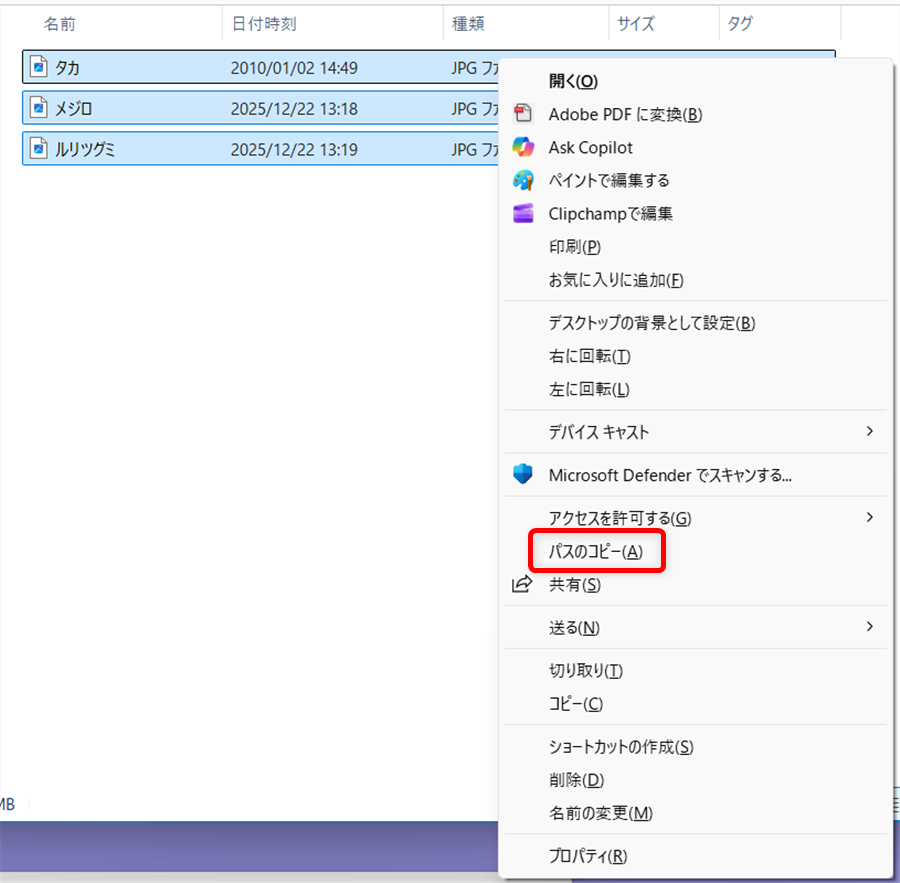Click the Adobe PDF 変換 icon
The width and height of the screenshot is (900, 883).
point(522,114)
